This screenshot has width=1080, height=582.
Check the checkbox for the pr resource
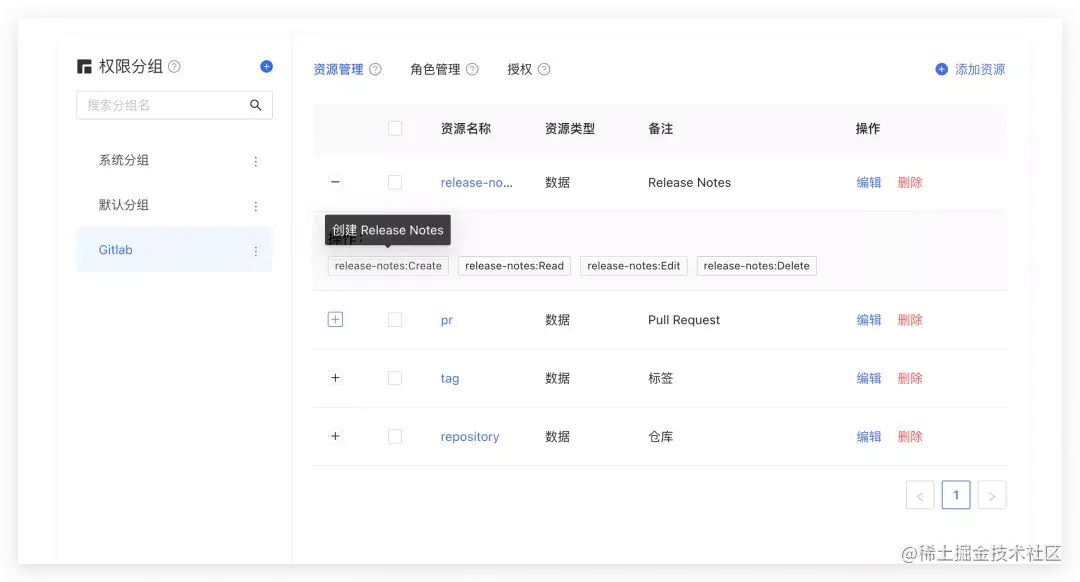[x=395, y=320]
